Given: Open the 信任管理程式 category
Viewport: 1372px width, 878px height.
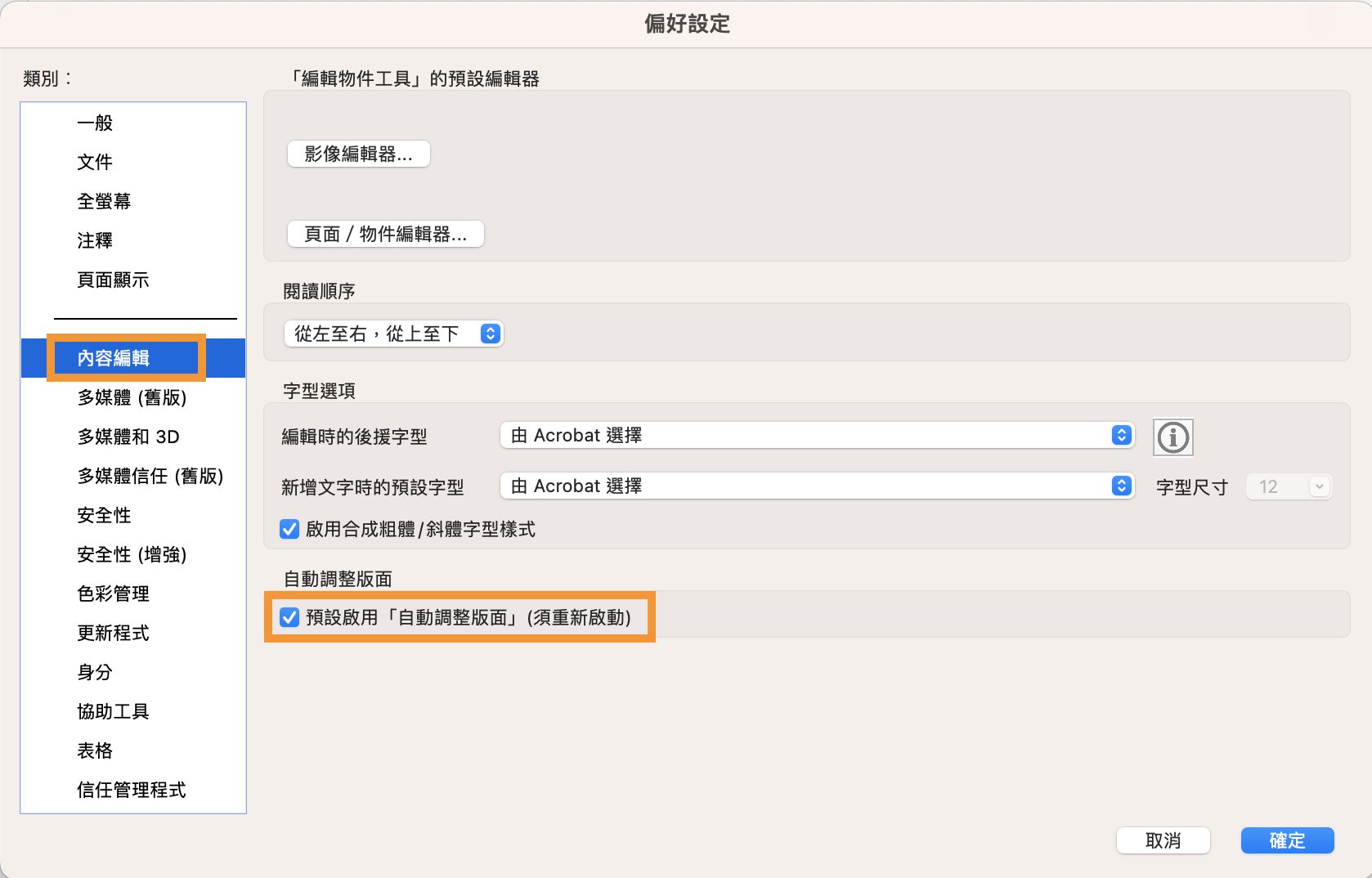Looking at the screenshot, I should (x=132, y=790).
